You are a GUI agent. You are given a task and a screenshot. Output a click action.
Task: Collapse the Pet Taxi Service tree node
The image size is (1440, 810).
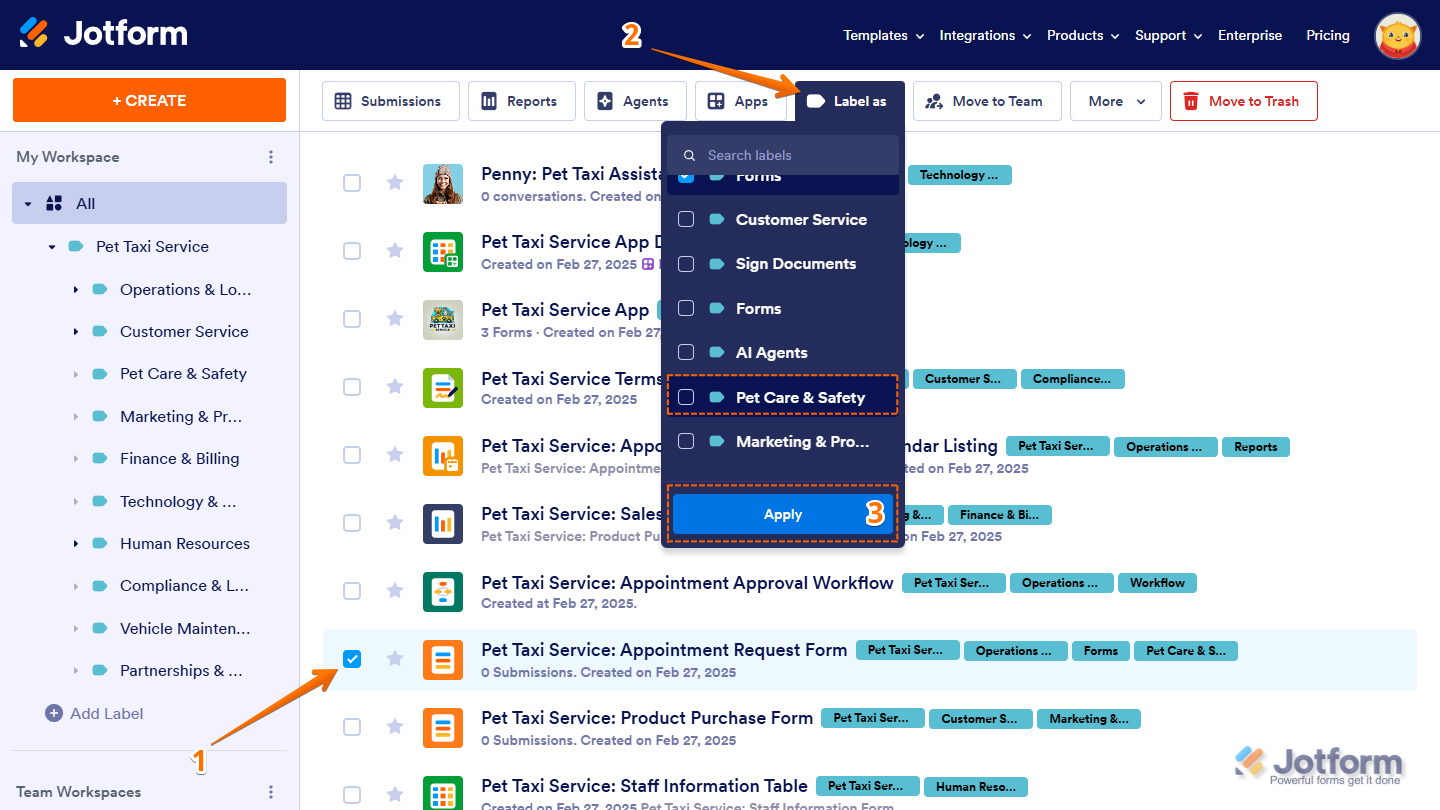pos(52,247)
